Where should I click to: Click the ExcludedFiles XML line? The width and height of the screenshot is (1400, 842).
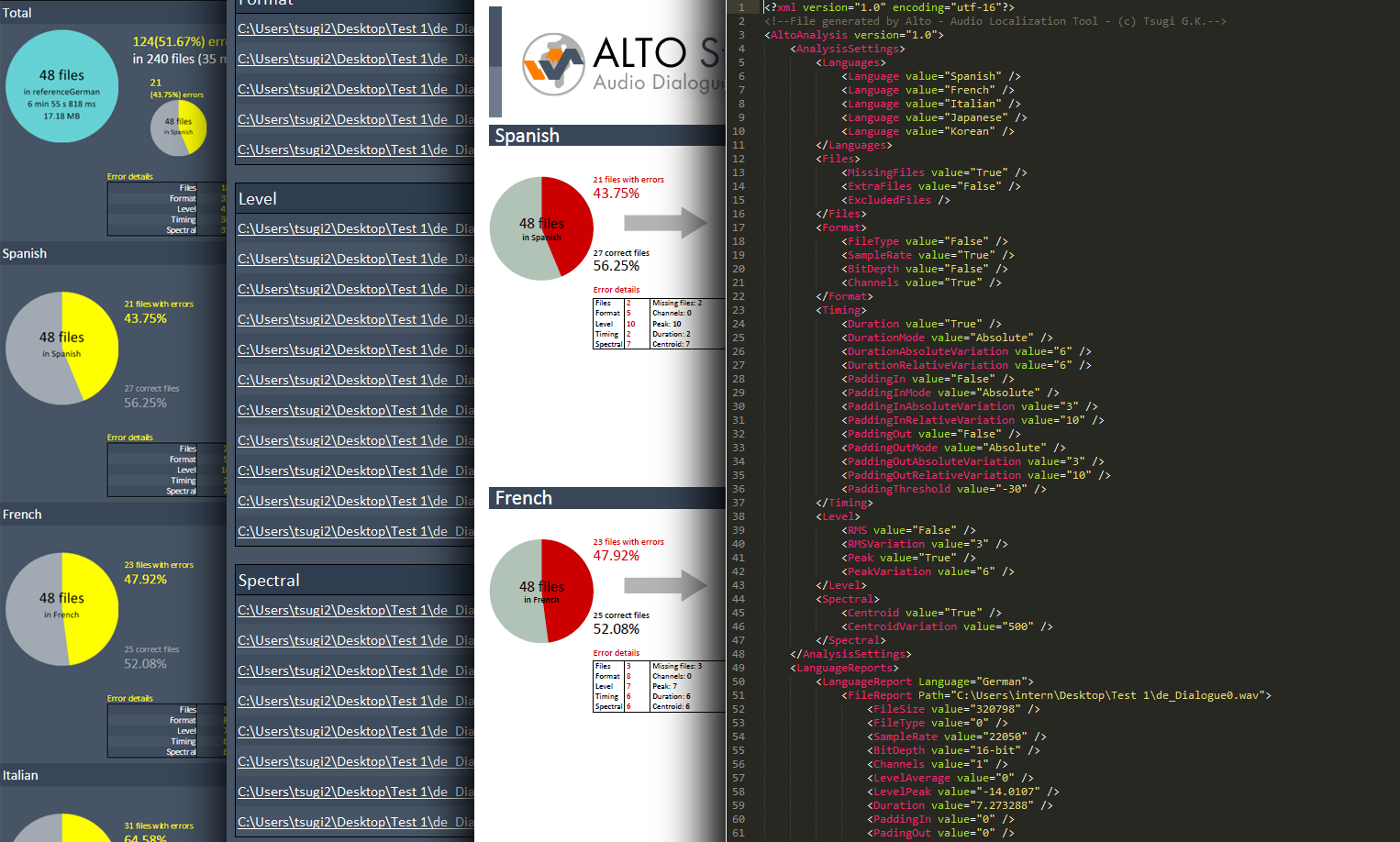(895, 200)
